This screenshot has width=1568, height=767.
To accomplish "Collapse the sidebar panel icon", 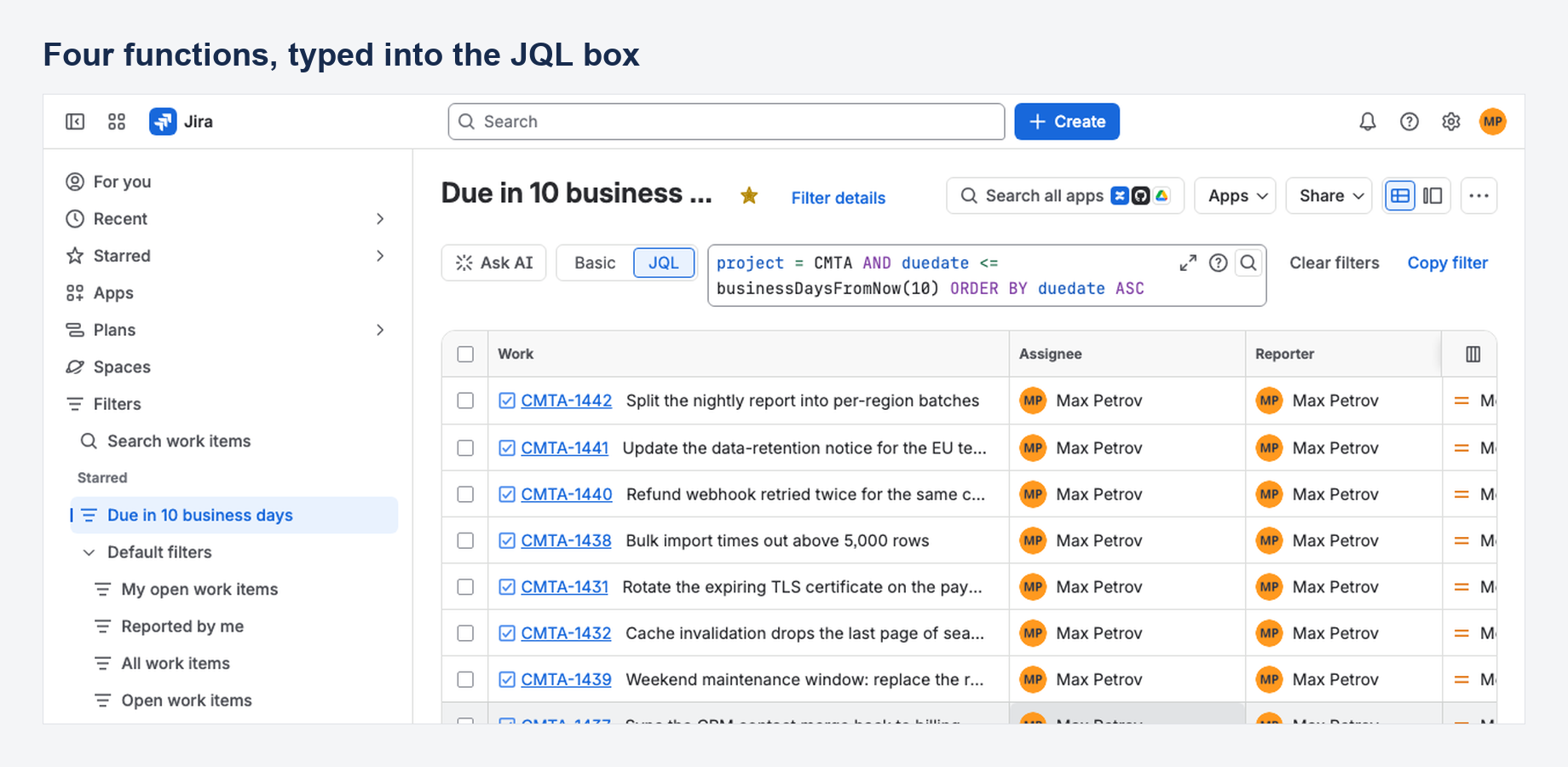I will click(x=75, y=122).
